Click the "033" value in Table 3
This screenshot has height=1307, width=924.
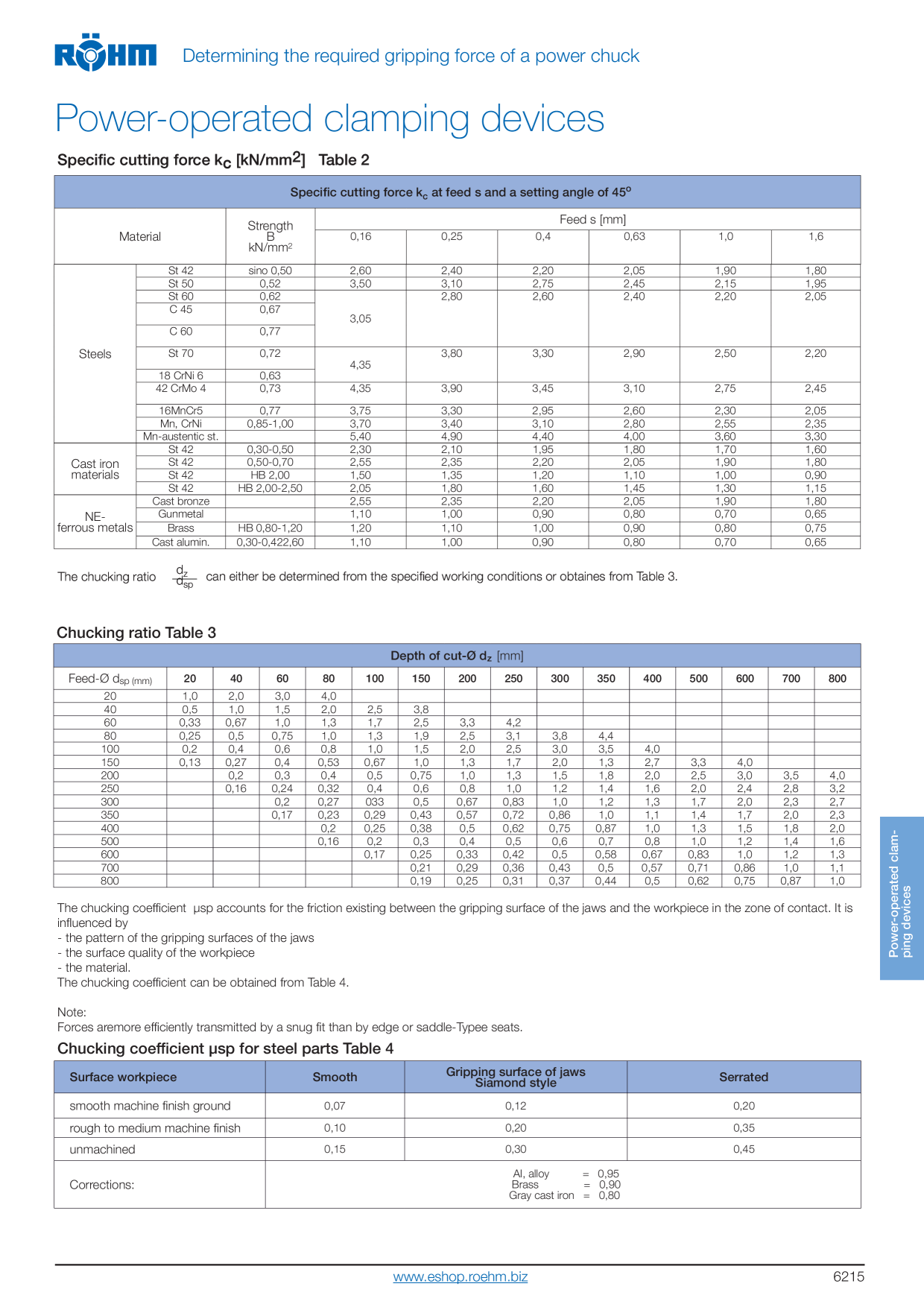pos(375,802)
